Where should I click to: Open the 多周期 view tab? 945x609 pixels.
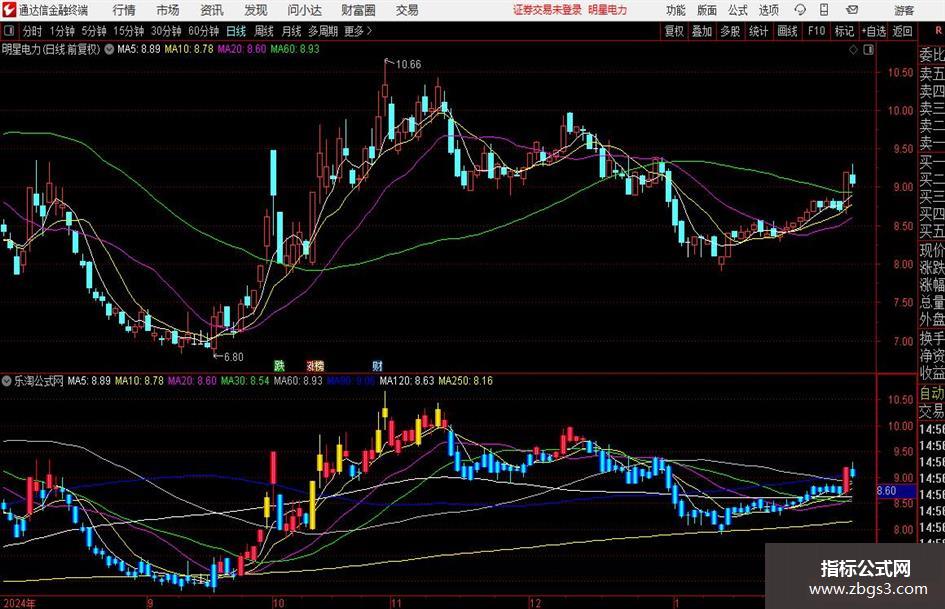[323, 31]
